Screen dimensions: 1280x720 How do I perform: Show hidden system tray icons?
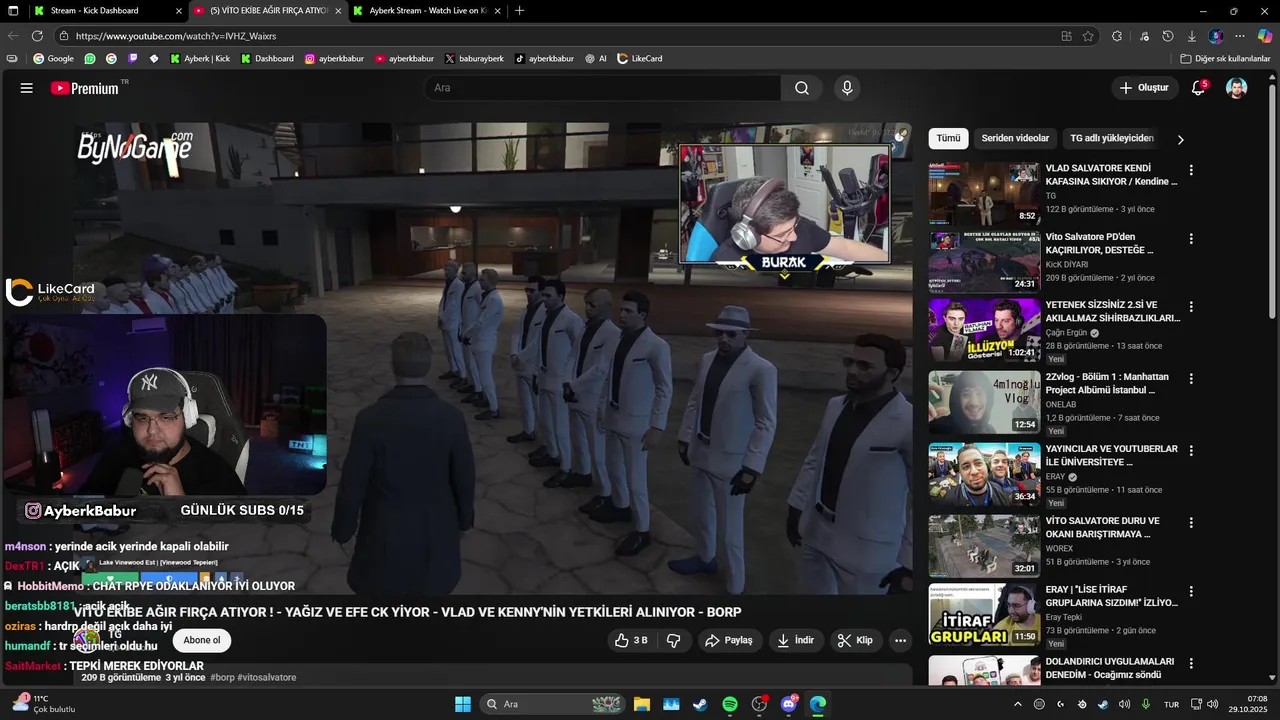[x=1018, y=704]
